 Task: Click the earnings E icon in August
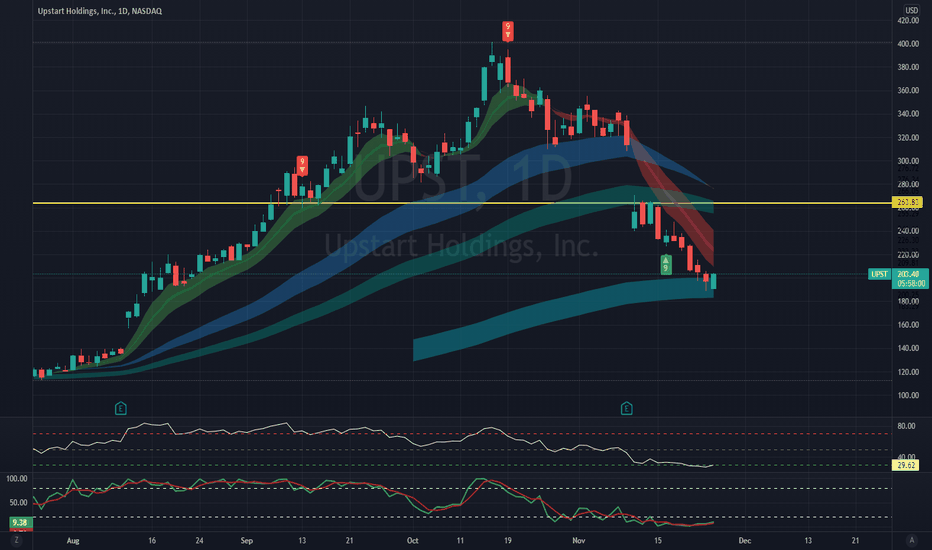click(121, 408)
